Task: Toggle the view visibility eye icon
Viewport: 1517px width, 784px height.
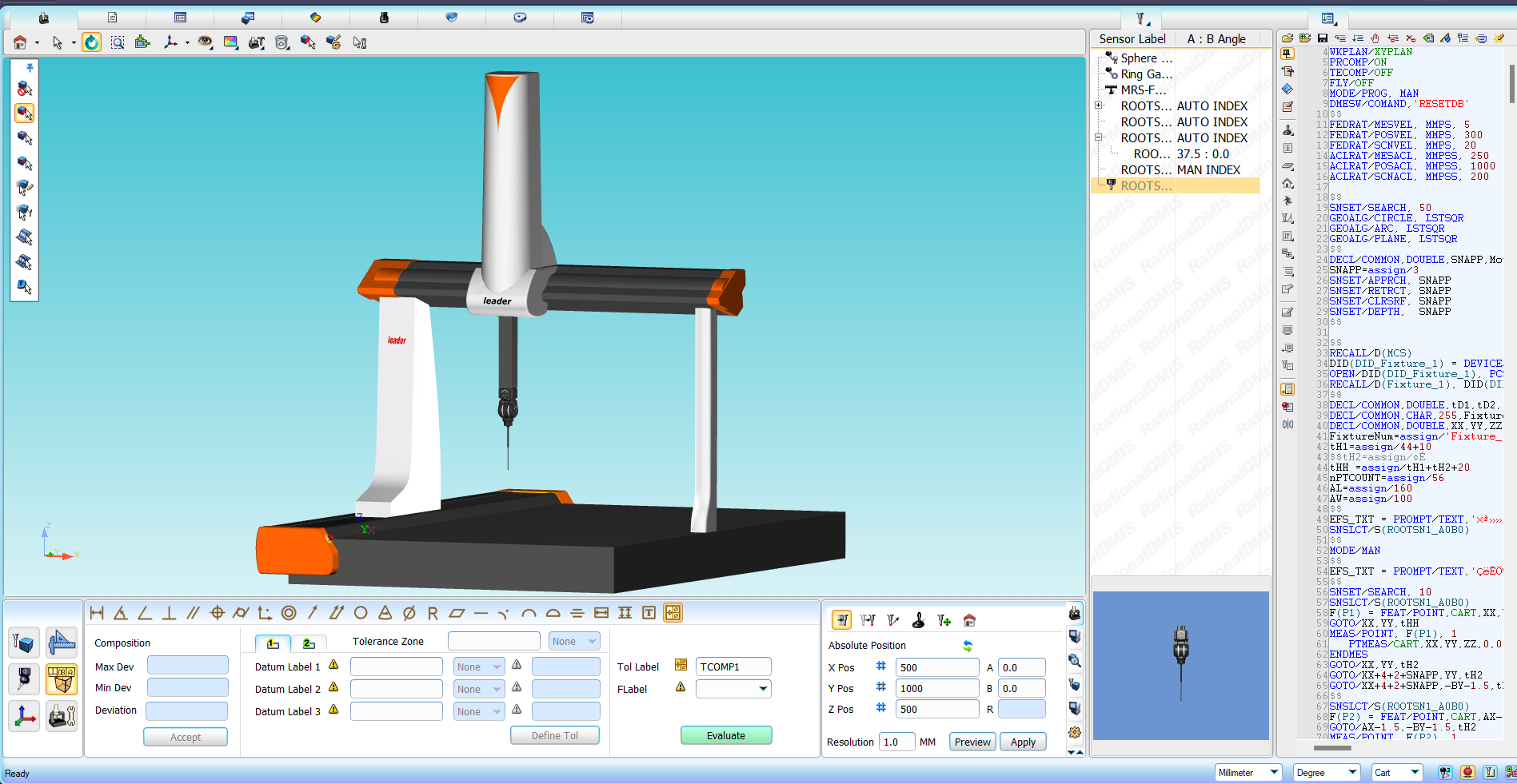Action: (206, 42)
